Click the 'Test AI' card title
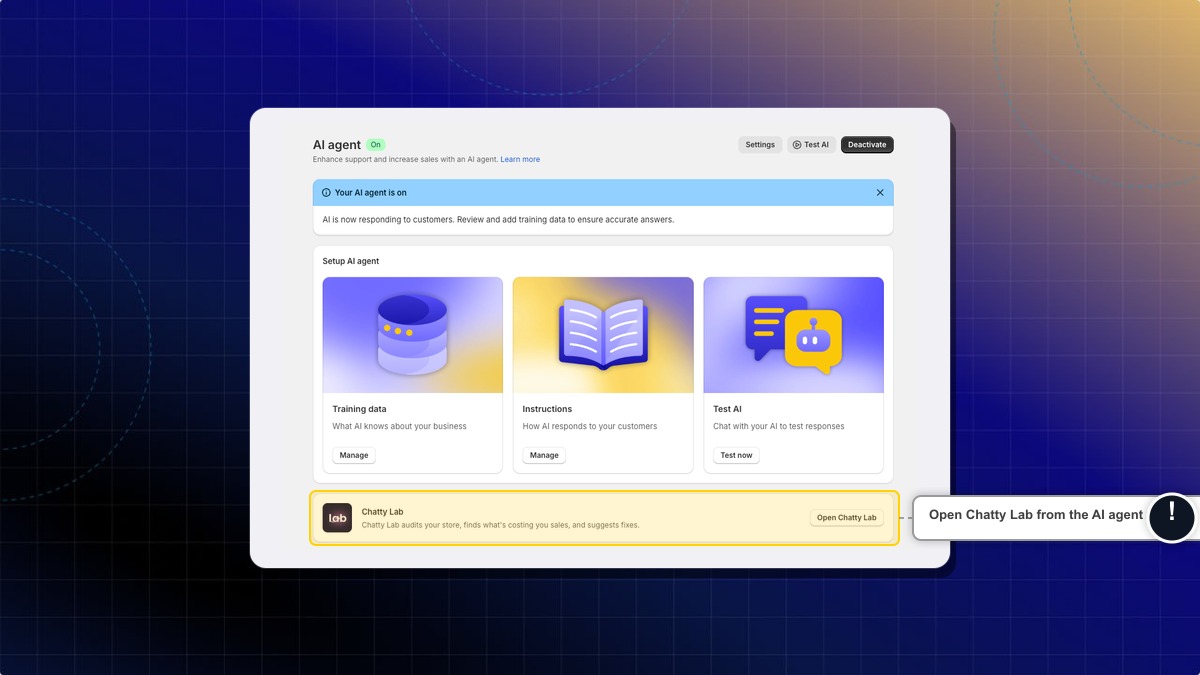This screenshot has height=675, width=1200. tap(727, 409)
